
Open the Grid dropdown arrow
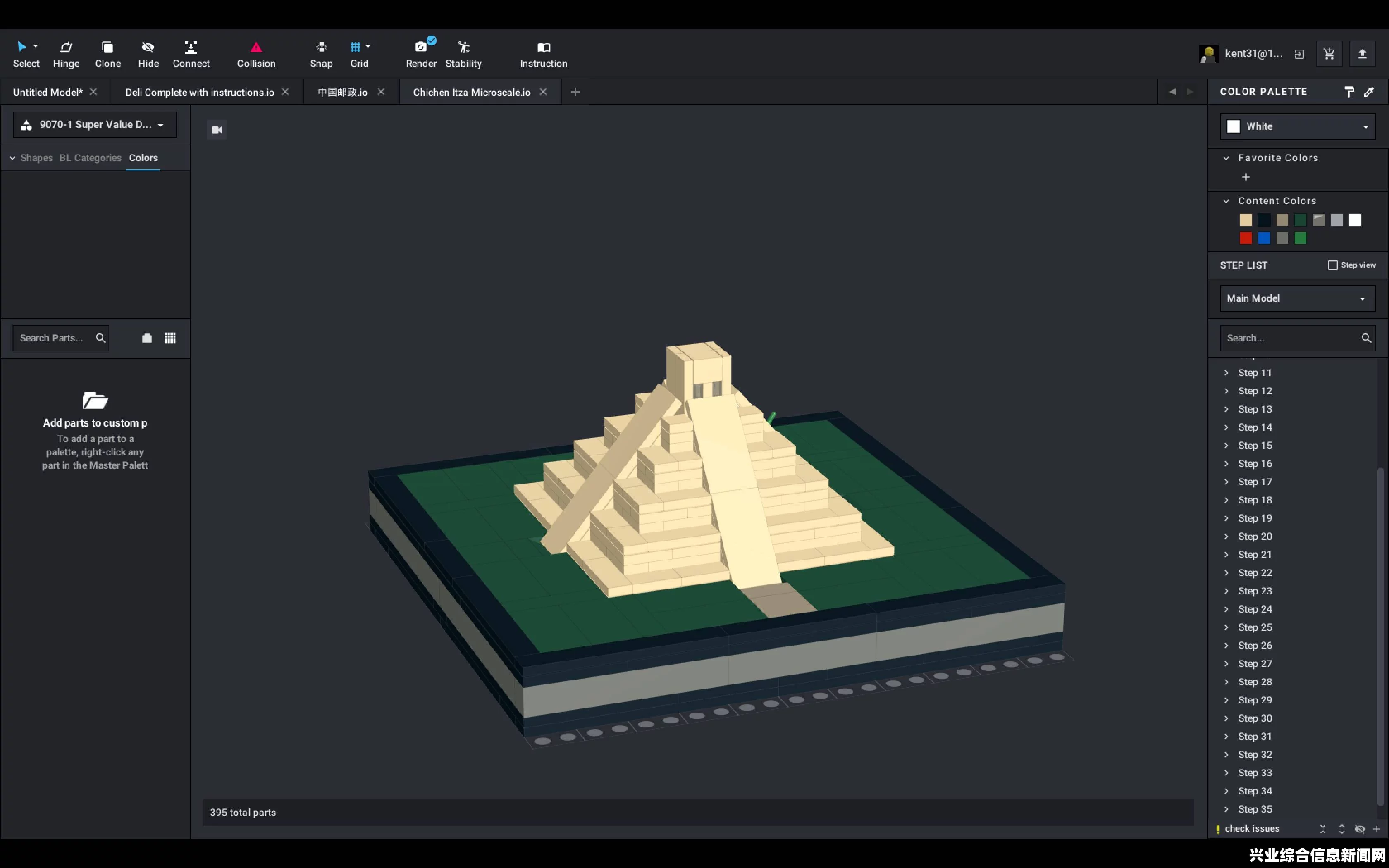coord(368,46)
